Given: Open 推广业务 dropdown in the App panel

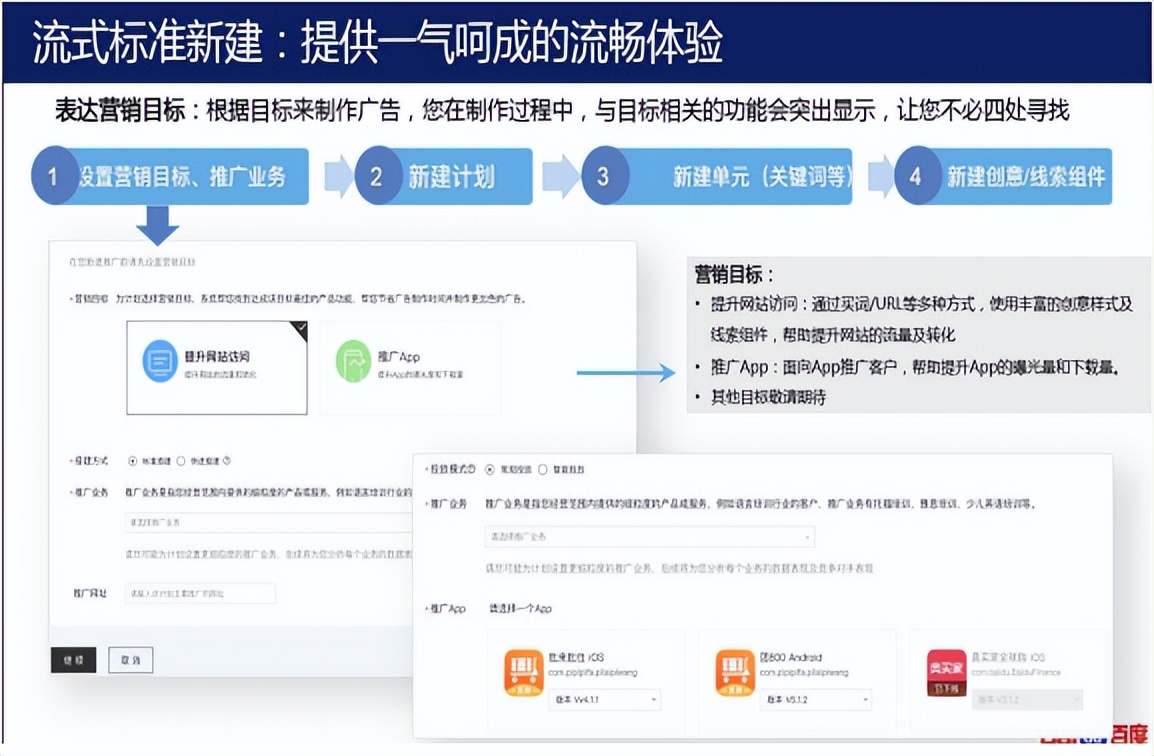Looking at the screenshot, I should pos(650,537).
